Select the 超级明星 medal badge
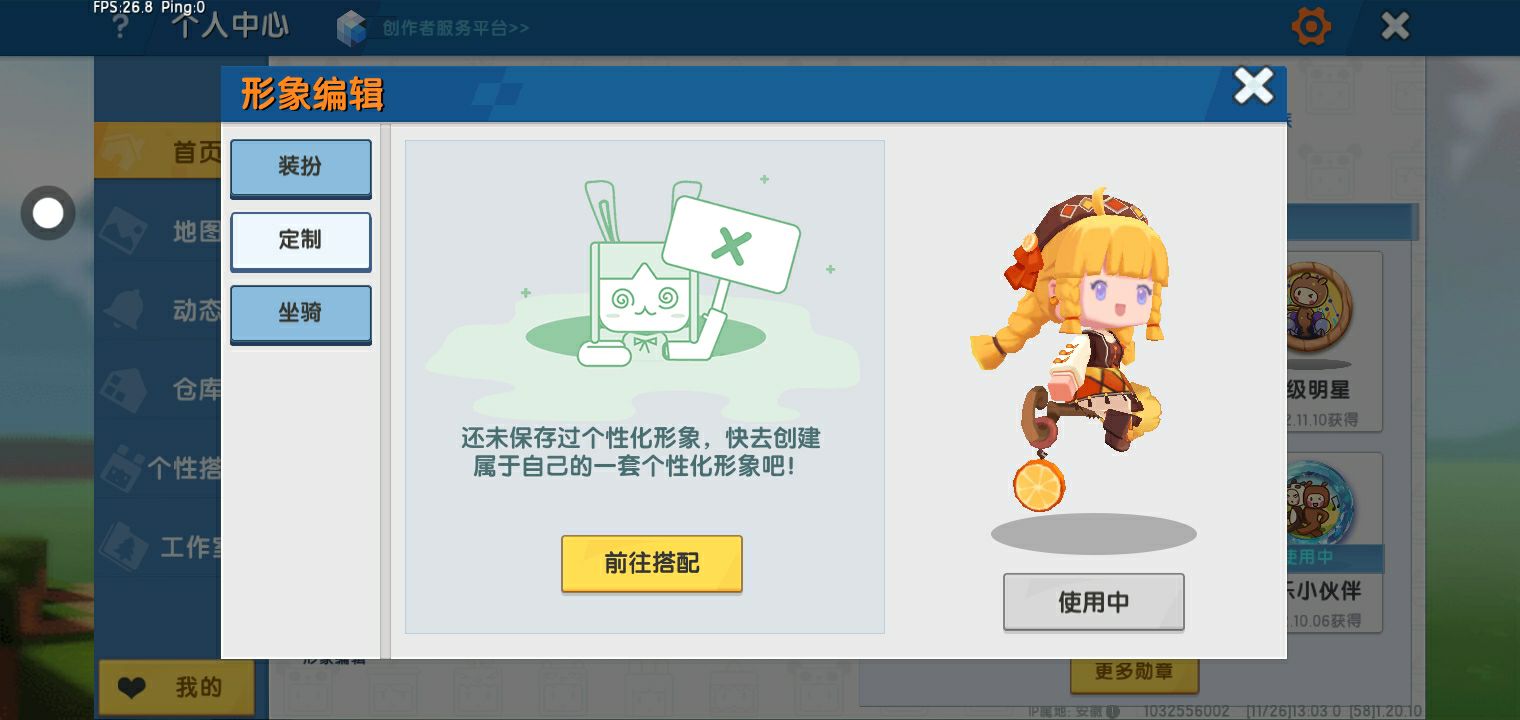 point(1319,308)
